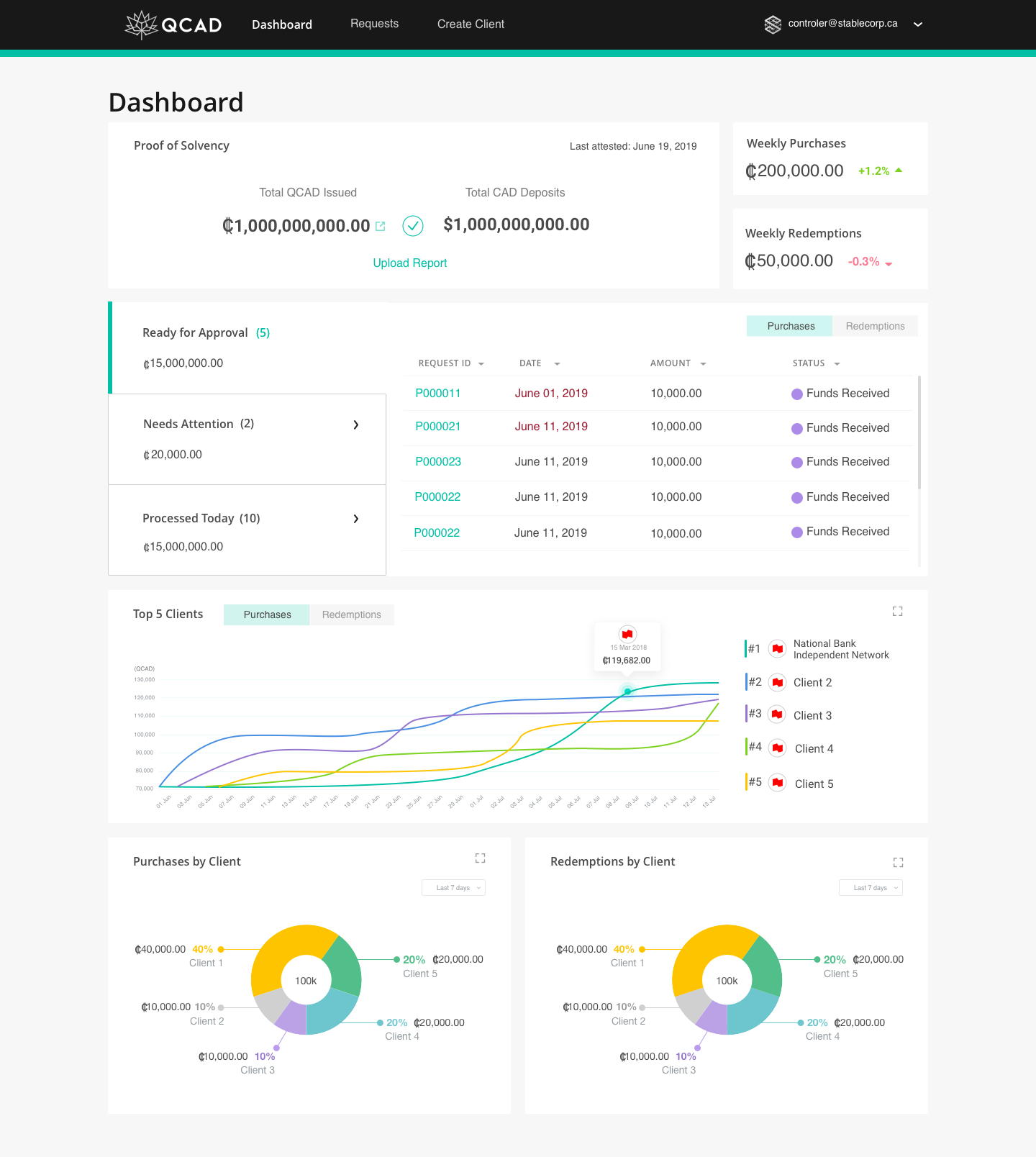
Task: Click the solvency verified checkmark icon
Action: pos(412,226)
